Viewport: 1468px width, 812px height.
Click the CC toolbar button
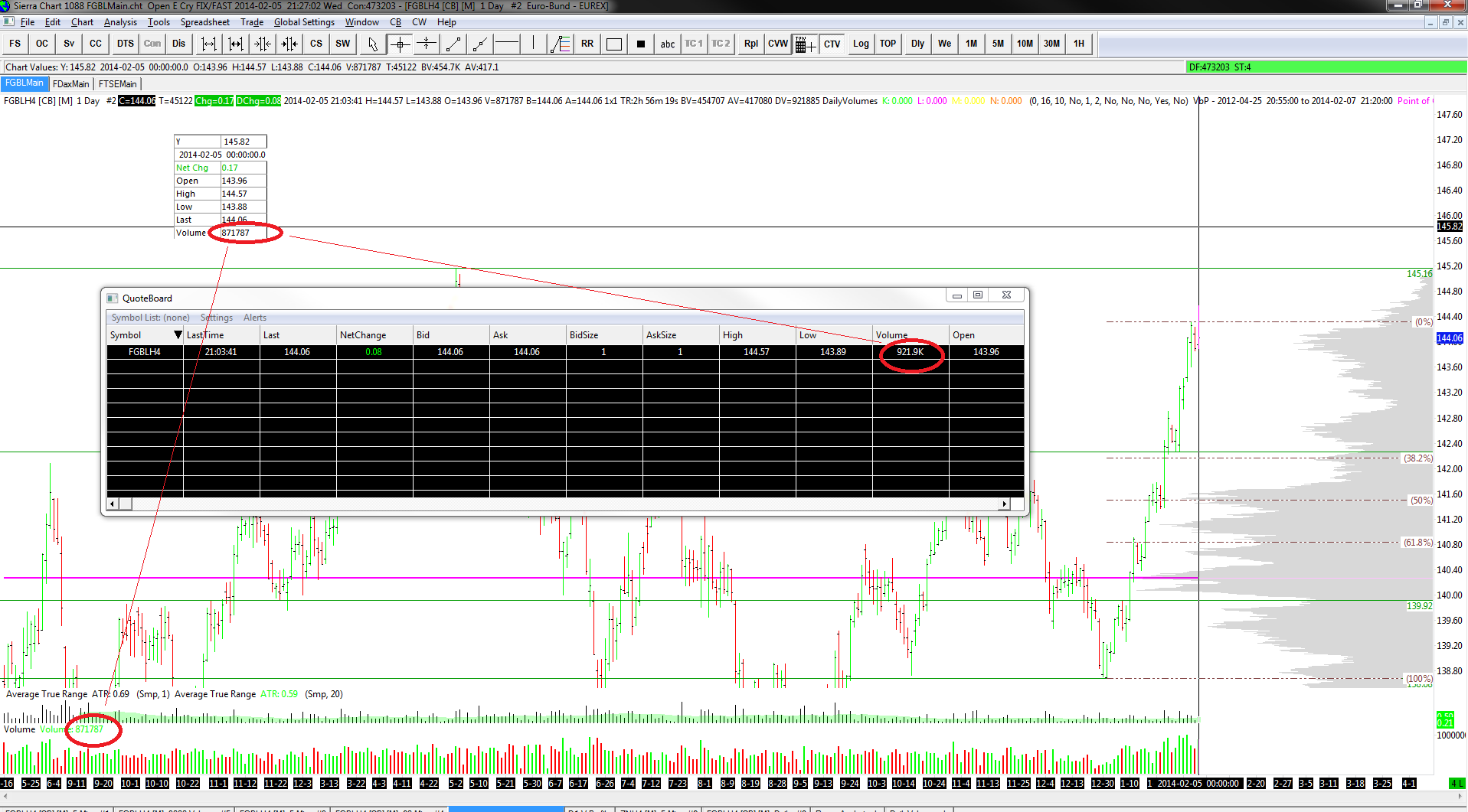[96, 44]
